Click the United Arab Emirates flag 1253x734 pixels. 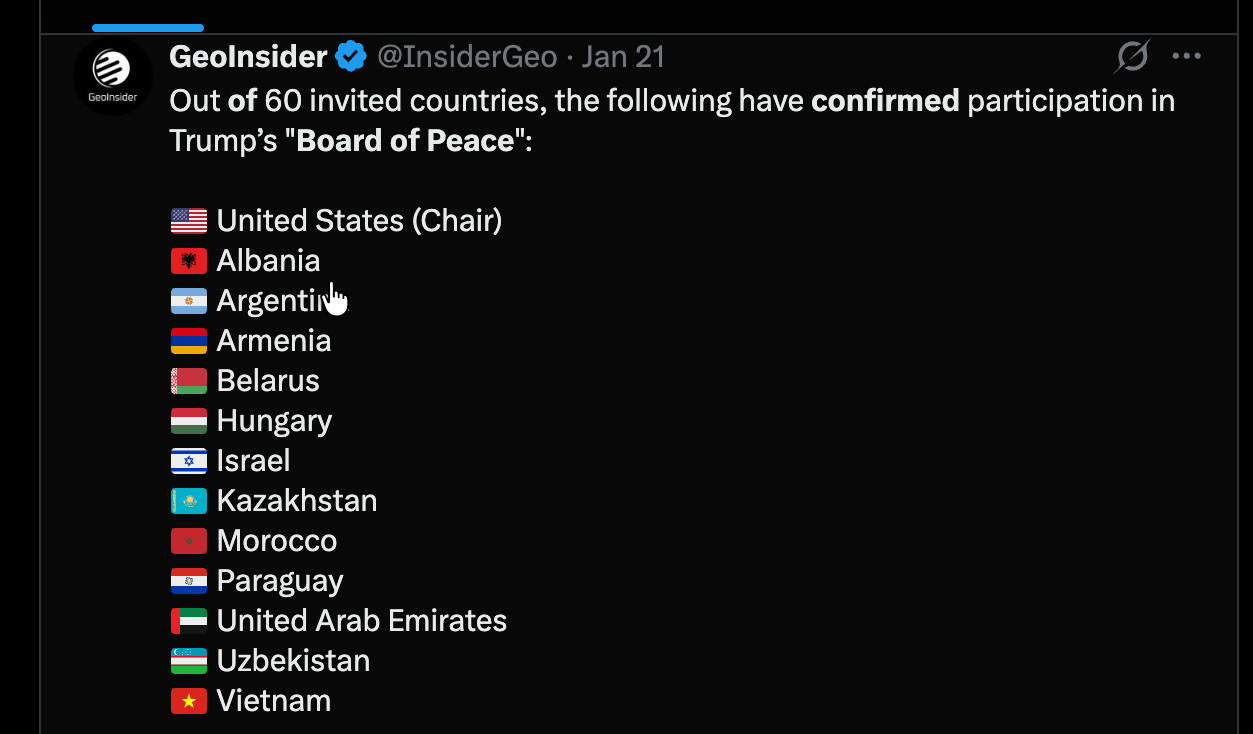coord(189,621)
